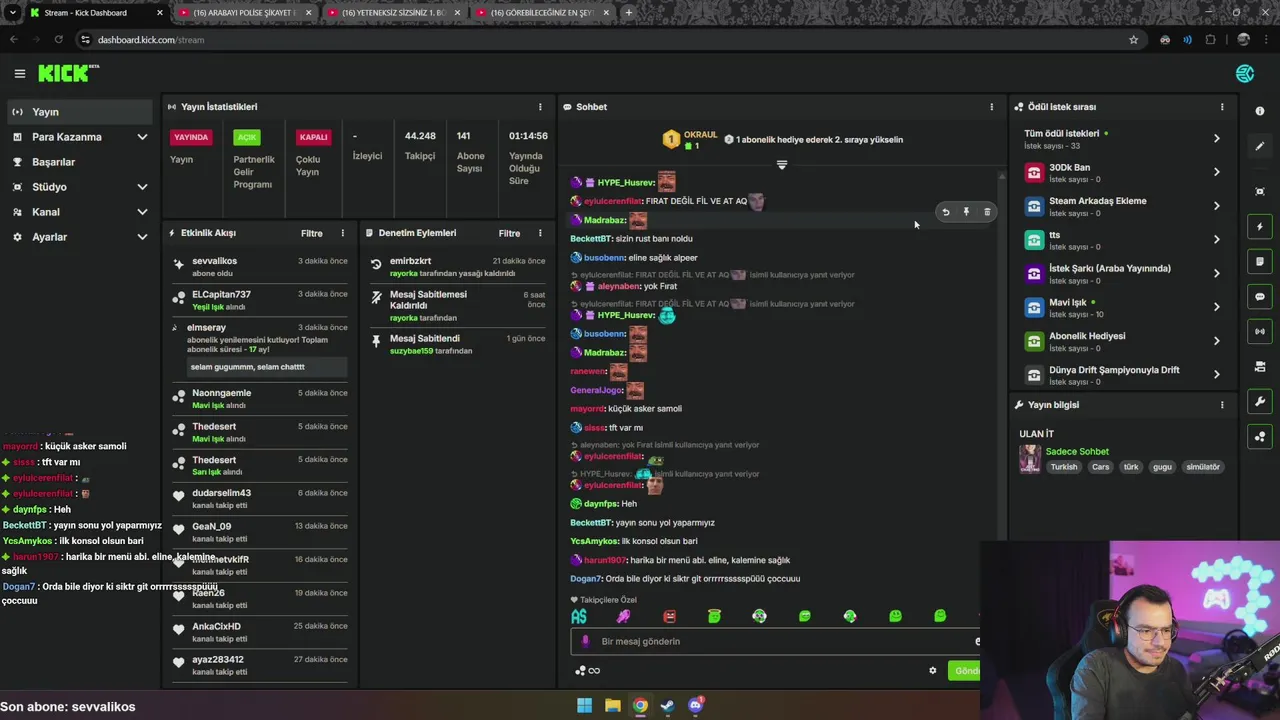Toggle the chat bubble widget in right sidebar

pos(1259,297)
